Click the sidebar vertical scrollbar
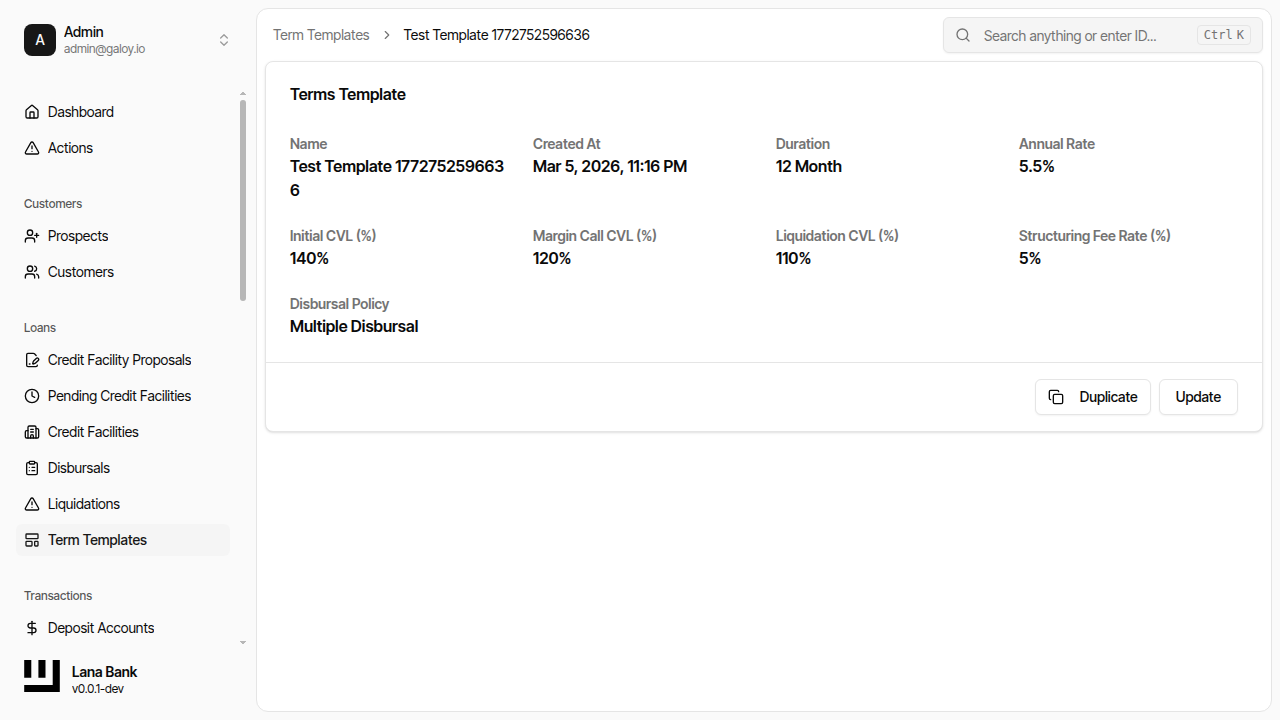Image resolution: width=1280 pixels, height=720 pixels. 243,200
